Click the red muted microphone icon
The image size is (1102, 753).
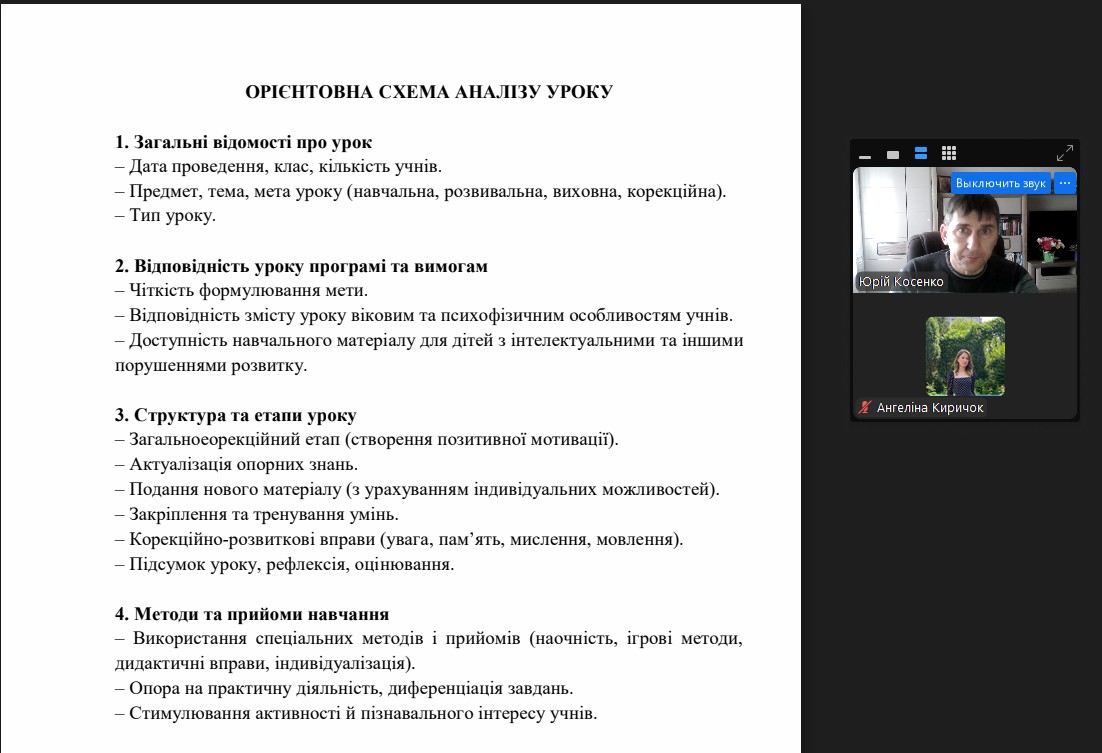[864, 408]
